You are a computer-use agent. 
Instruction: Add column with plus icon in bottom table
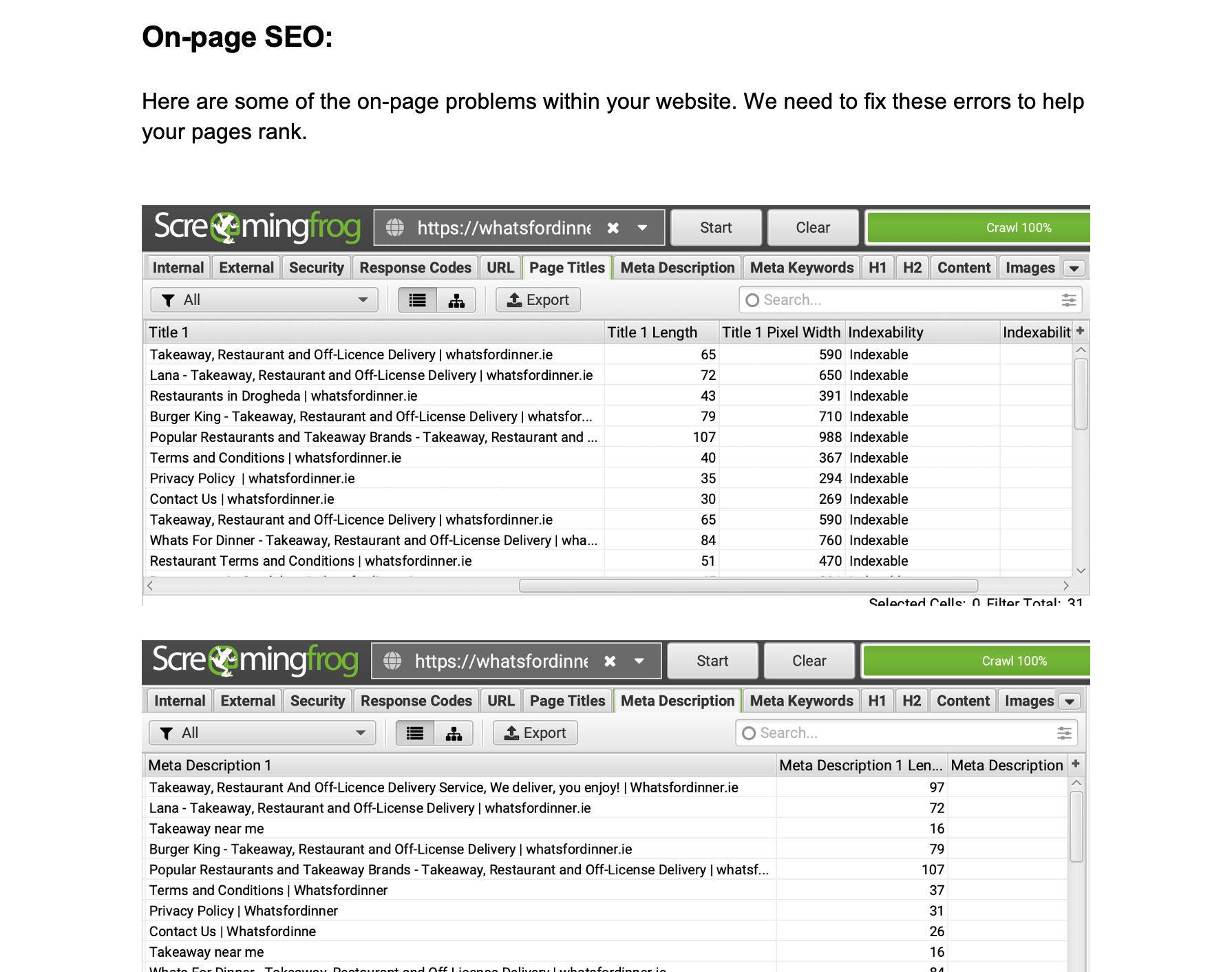tap(1076, 764)
